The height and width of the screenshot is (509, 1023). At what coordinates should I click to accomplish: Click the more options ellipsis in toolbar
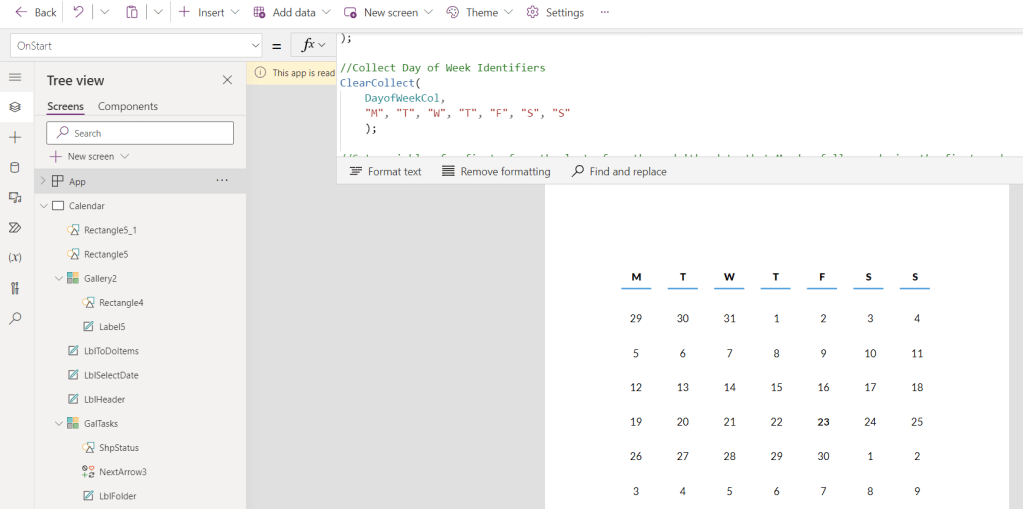[605, 12]
